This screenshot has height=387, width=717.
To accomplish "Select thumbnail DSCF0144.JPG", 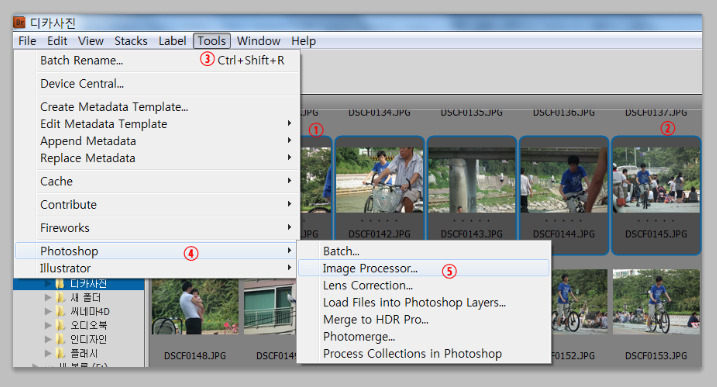I will click(x=564, y=180).
